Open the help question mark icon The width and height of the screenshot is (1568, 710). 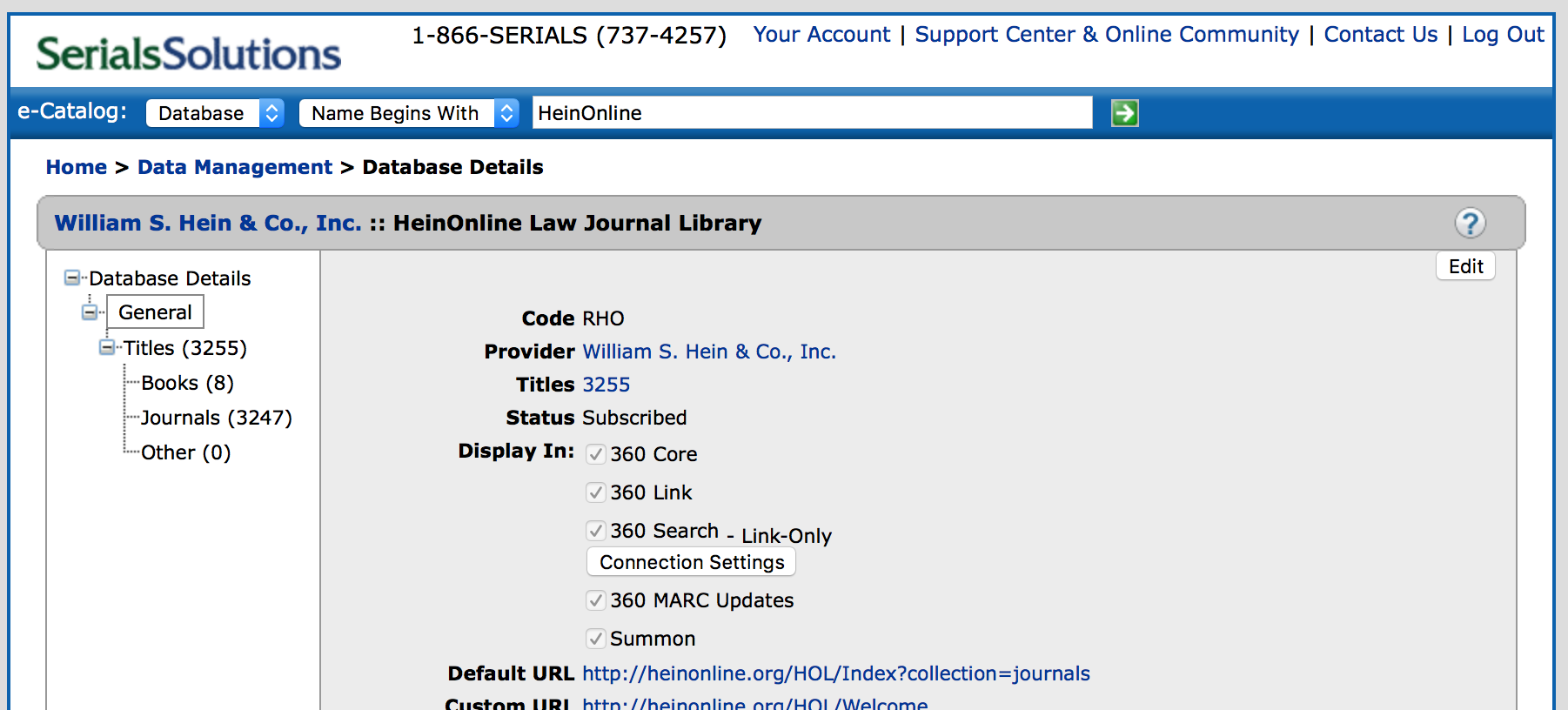click(1470, 224)
